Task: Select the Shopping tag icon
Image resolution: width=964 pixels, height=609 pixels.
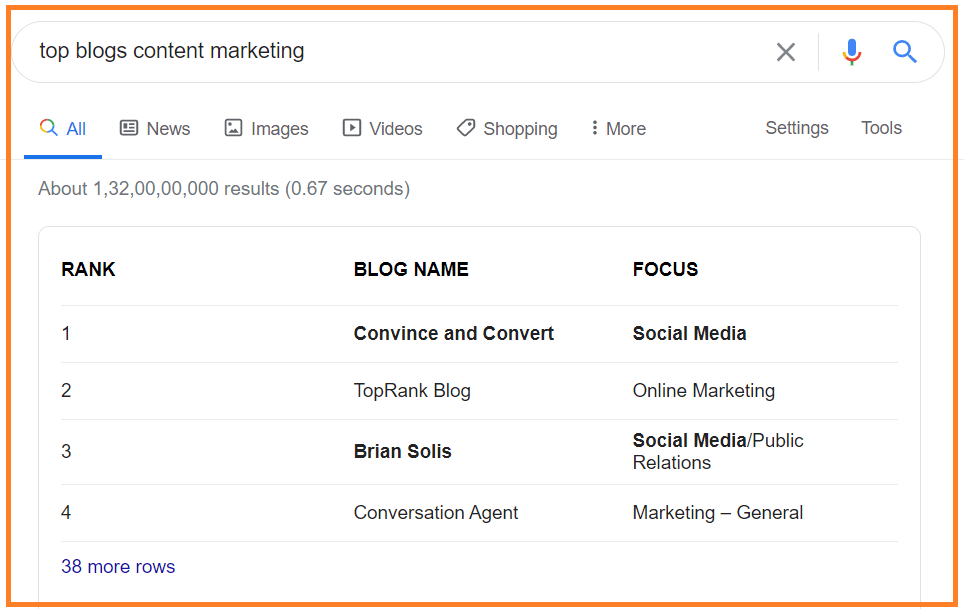Action: pyautogui.click(x=465, y=128)
